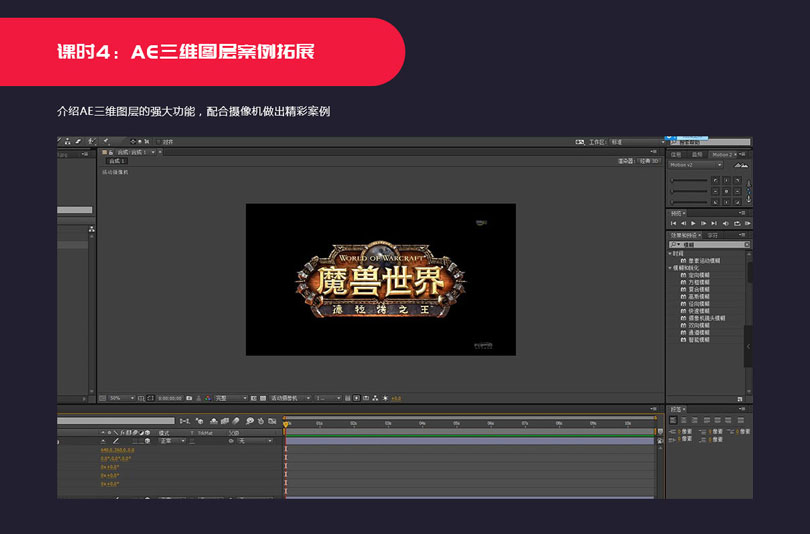The image size is (810, 534).
Task: Switch to the 字符 panel tab
Action: pos(712,235)
